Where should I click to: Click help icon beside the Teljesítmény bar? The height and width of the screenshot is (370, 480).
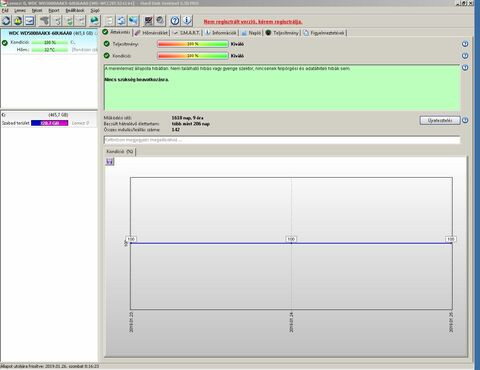point(465,44)
